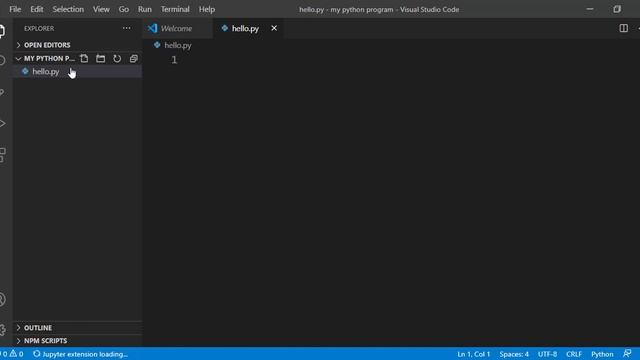This screenshot has width=640, height=360.
Task: Open the Extensions activity bar icon
Action: tap(2, 155)
